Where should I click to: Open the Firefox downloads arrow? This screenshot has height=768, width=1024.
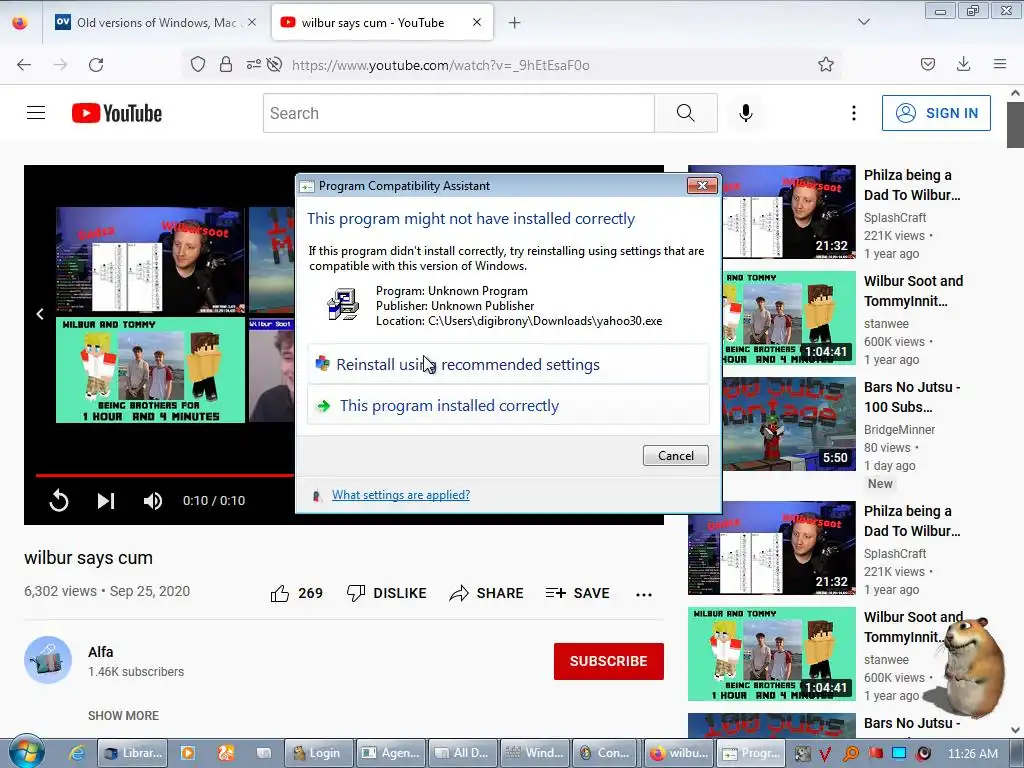click(963, 64)
